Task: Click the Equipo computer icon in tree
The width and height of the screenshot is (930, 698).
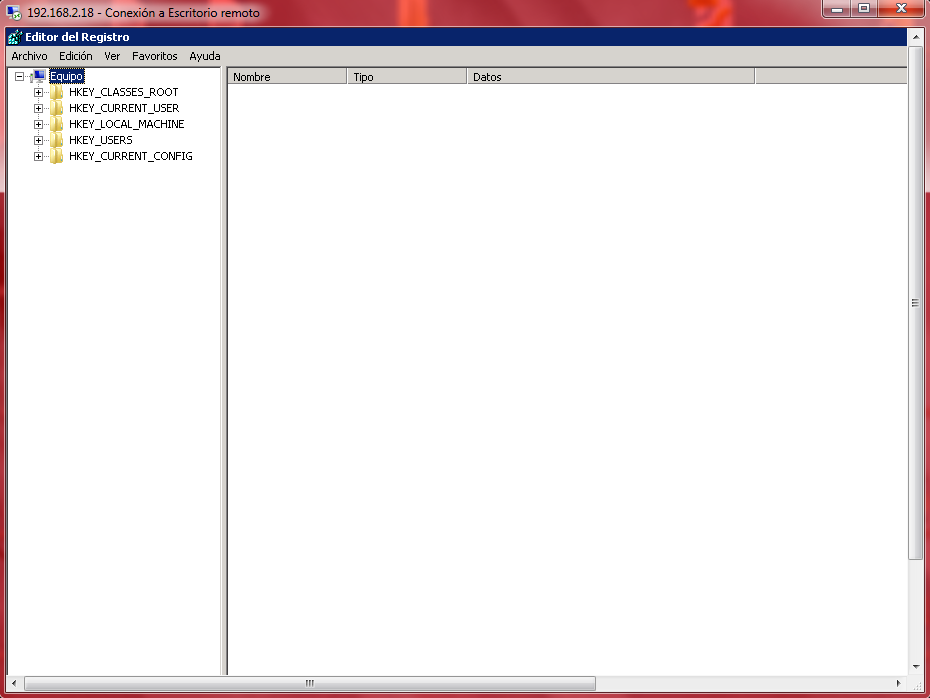Action: coord(38,76)
